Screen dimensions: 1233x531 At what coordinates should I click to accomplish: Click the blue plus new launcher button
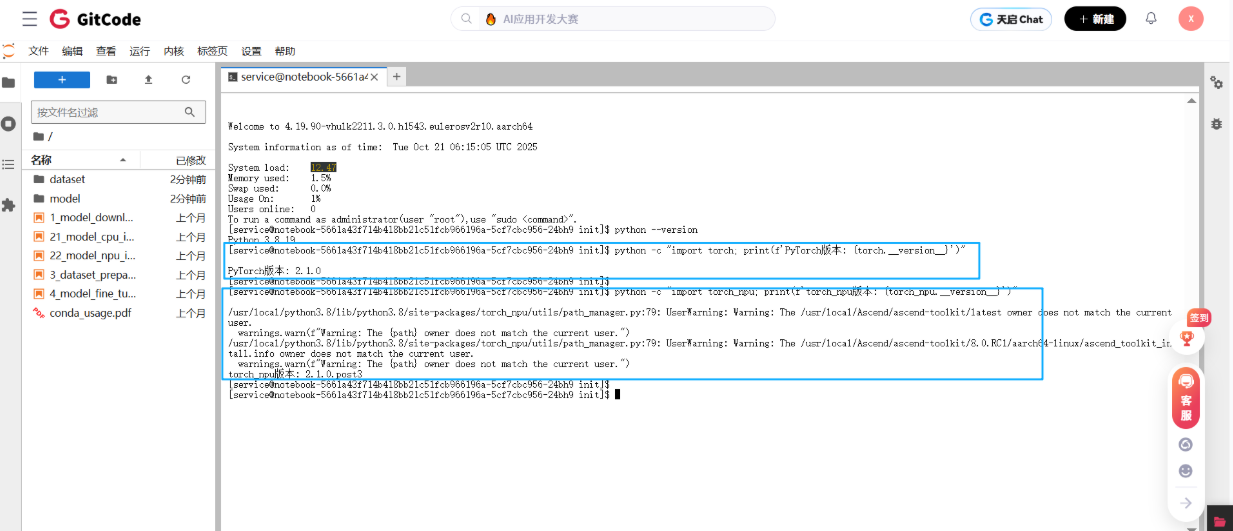(62, 80)
